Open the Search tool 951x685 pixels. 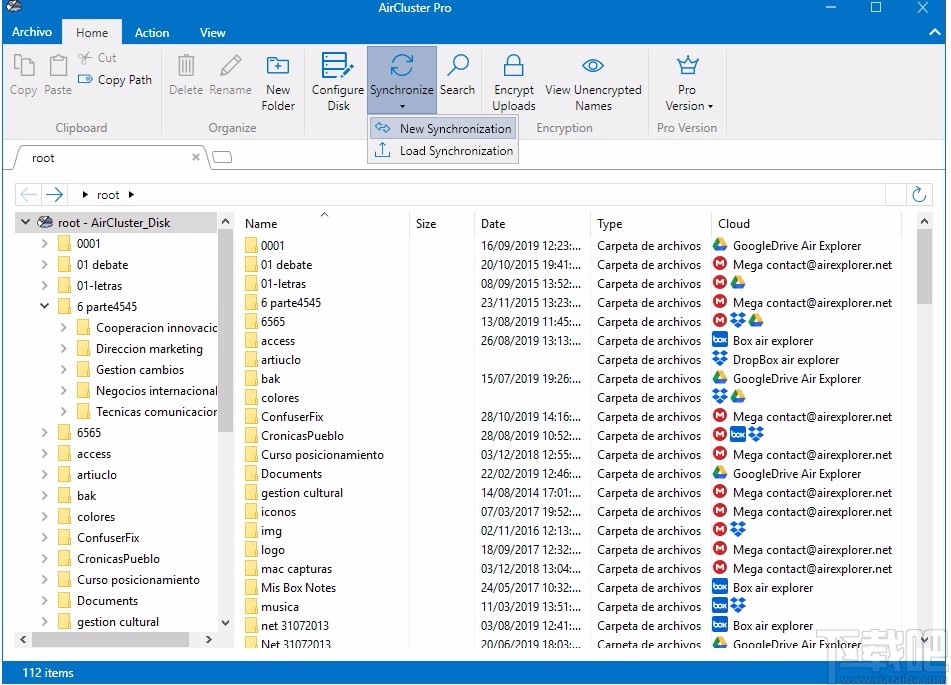pyautogui.click(x=457, y=75)
